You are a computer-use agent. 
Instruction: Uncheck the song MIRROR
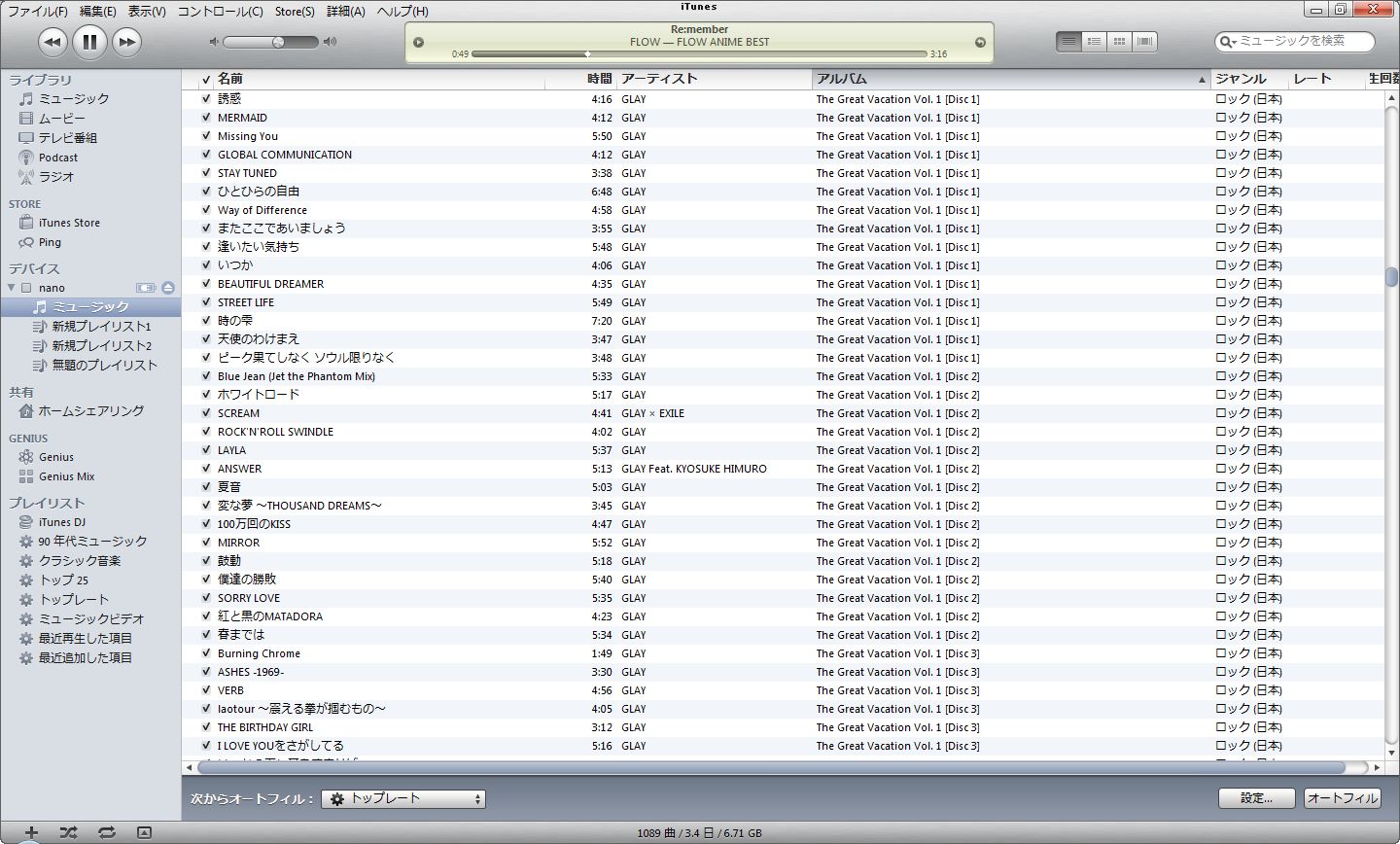[x=206, y=543]
